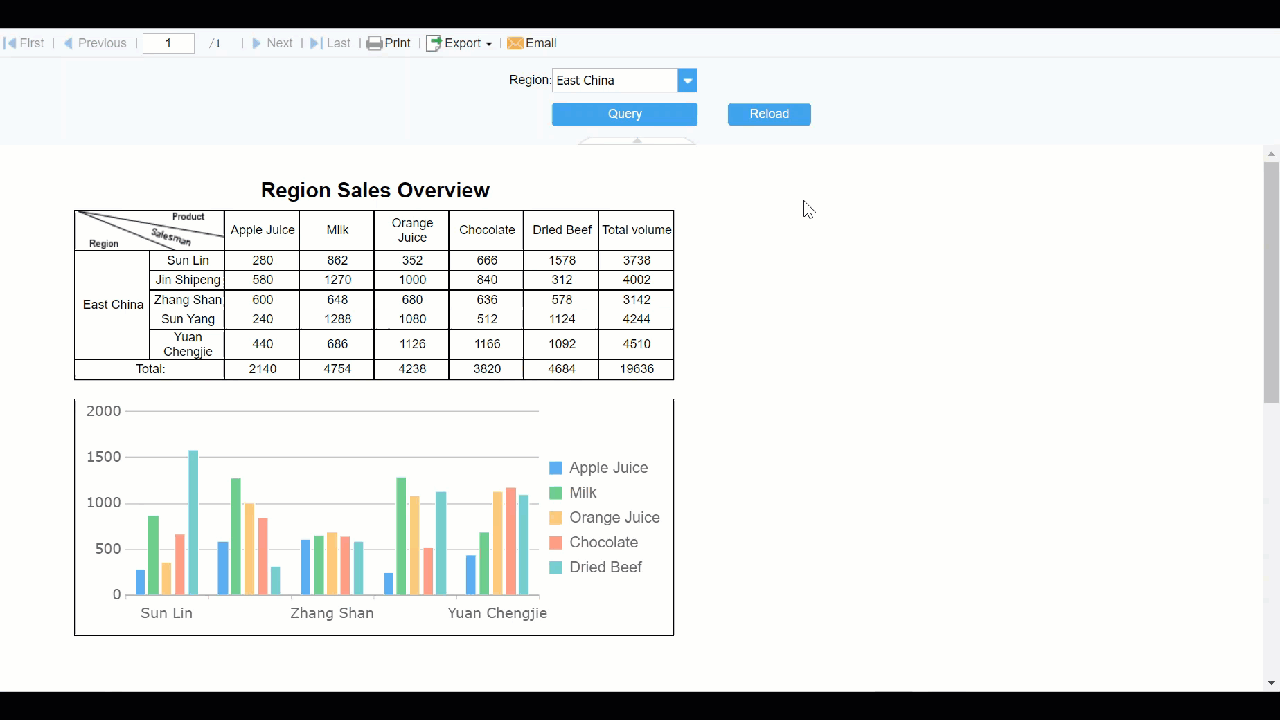Viewport: 1280px width, 720px height.
Task: Click the Email envelope icon
Action: pos(516,42)
